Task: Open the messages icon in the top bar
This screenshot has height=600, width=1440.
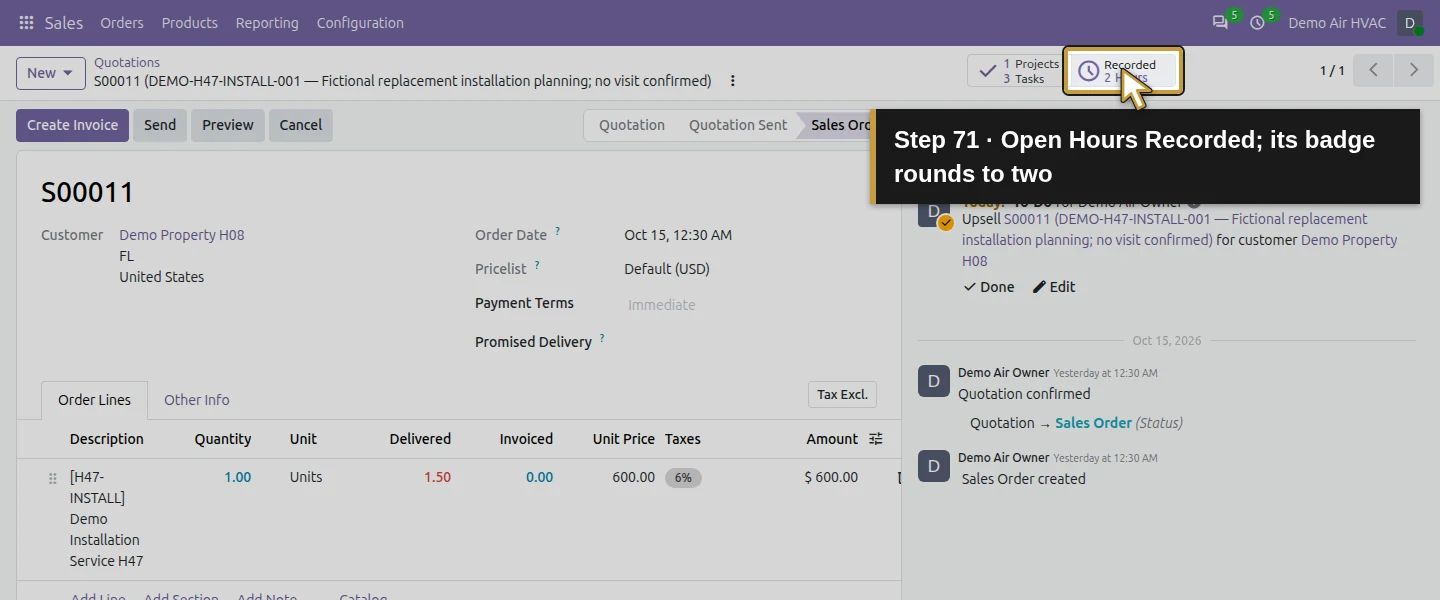Action: click(1220, 23)
